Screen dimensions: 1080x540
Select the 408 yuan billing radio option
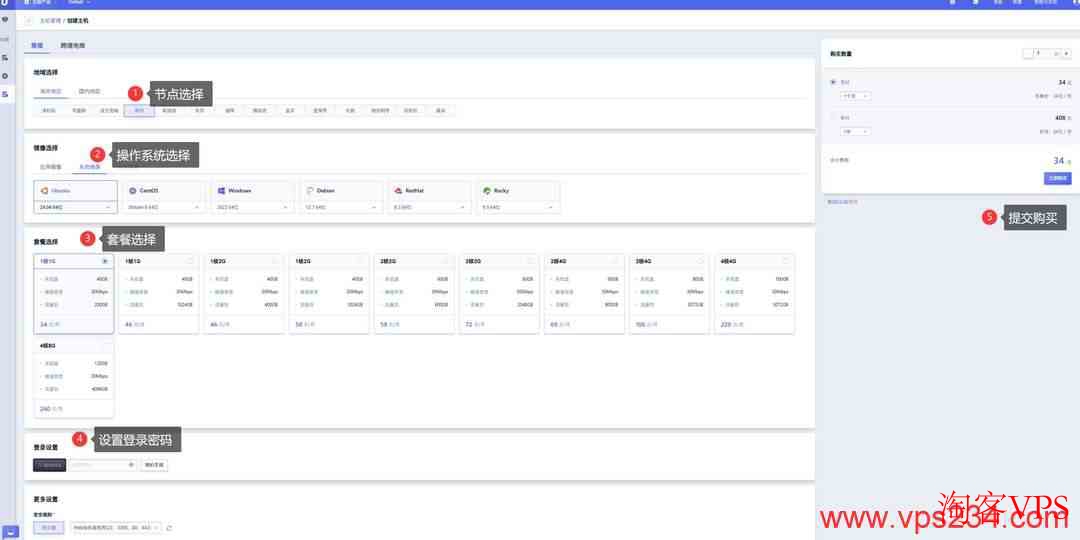834,117
